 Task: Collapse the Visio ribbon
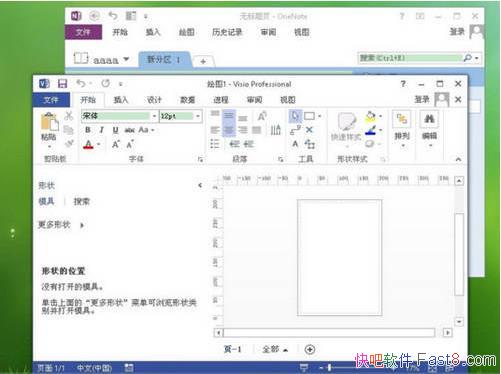pyautogui.click(x=458, y=159)
